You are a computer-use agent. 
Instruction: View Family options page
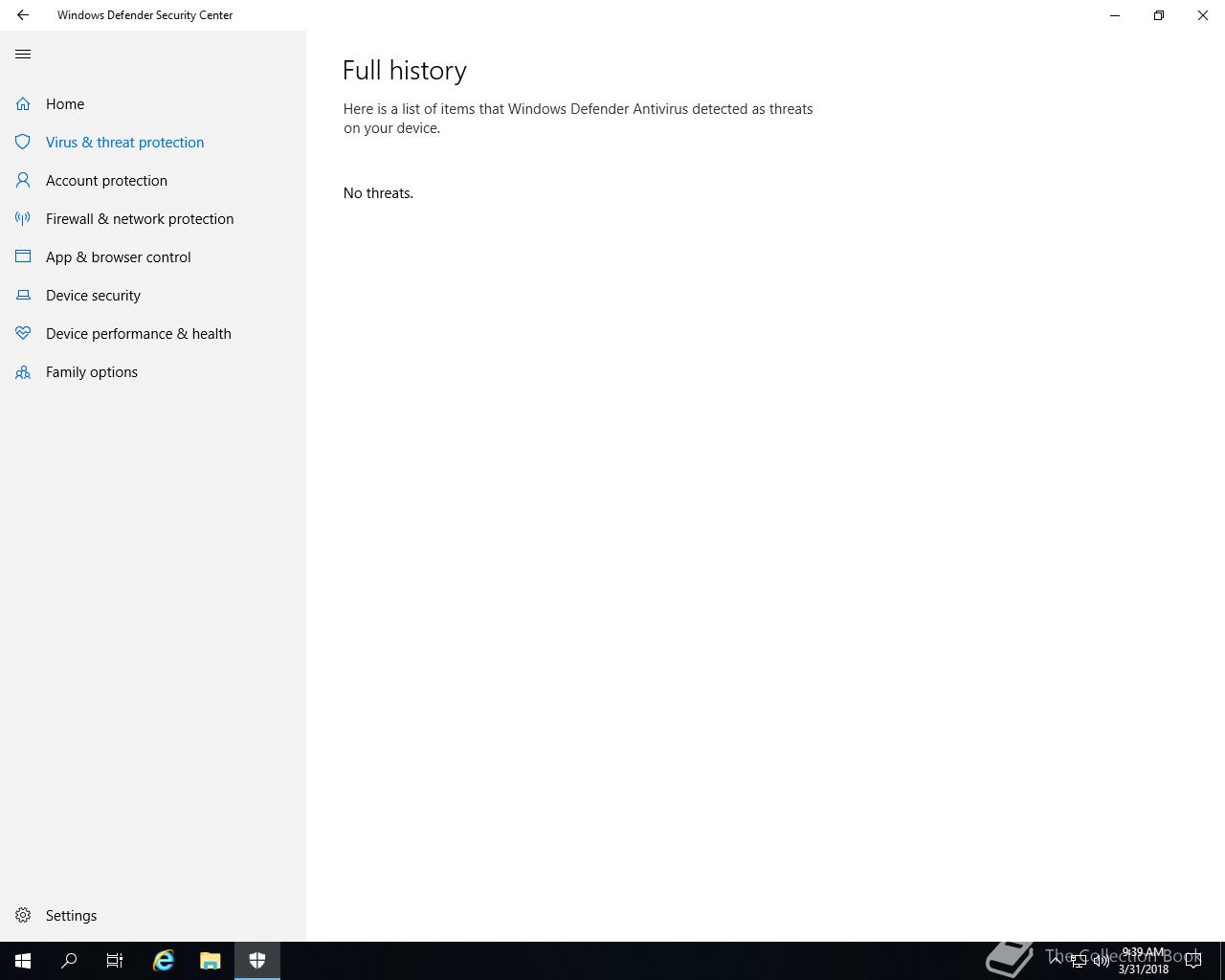[92, 371]
